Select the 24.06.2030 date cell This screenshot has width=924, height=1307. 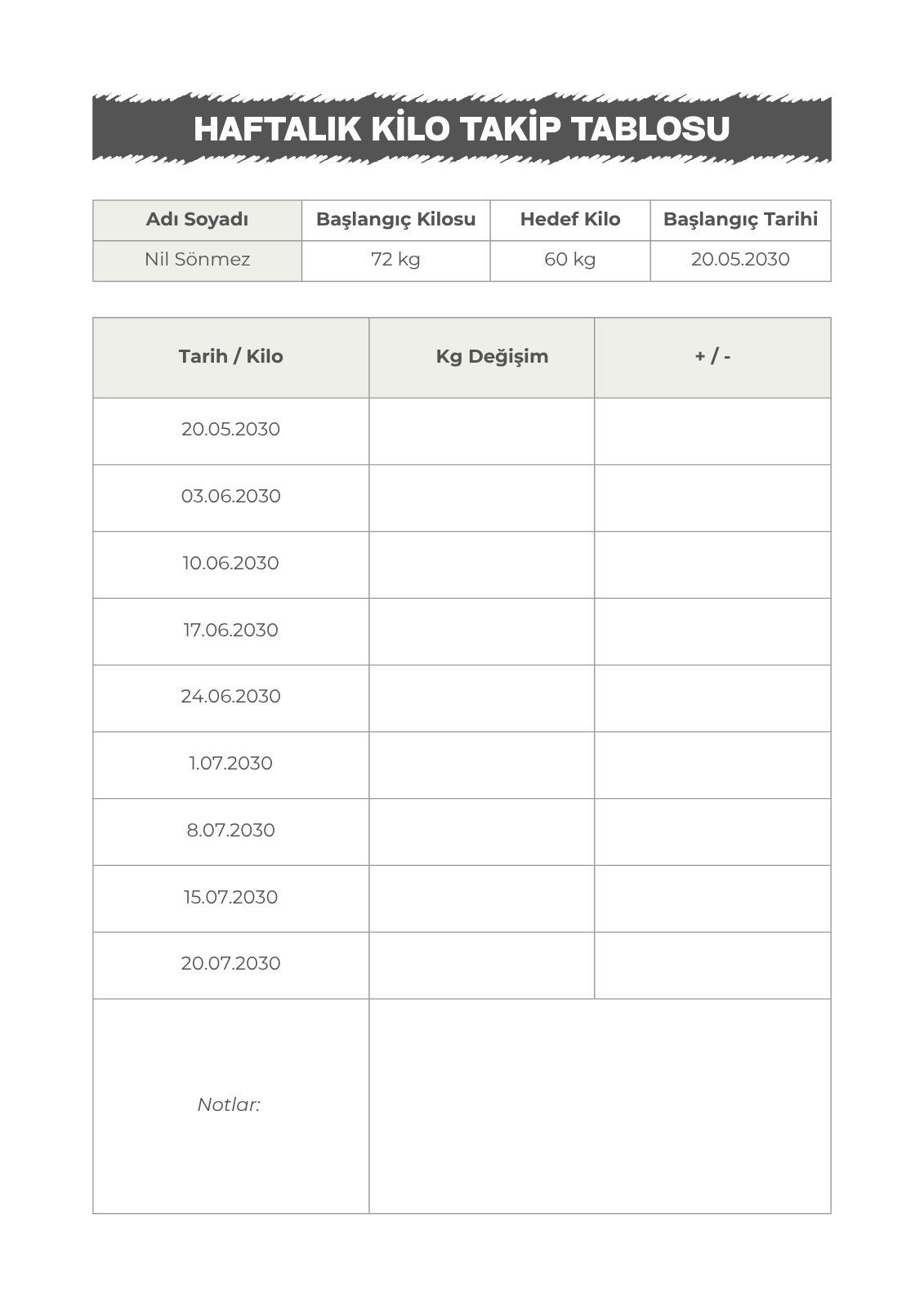[x=231, y=698]
